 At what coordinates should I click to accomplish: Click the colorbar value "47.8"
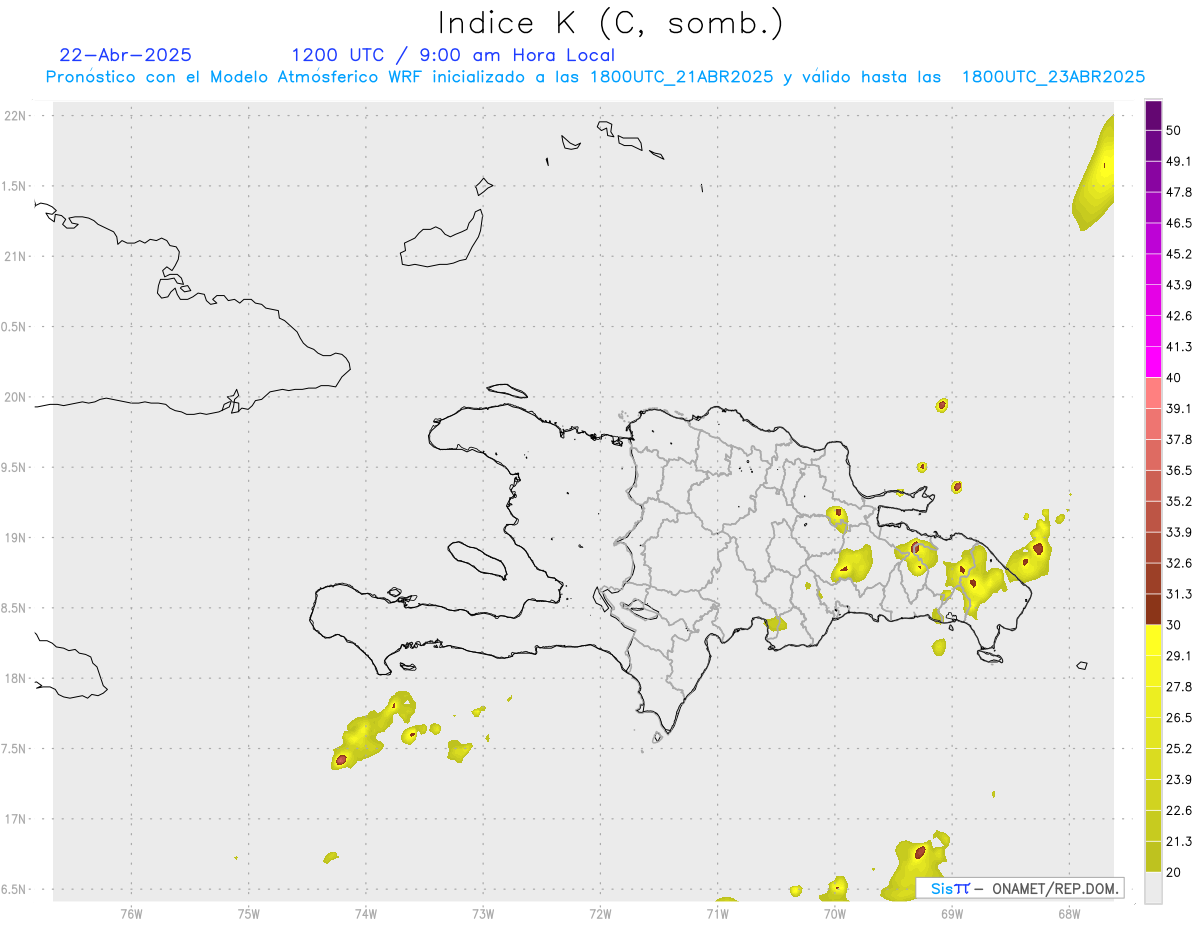(x=1179, y=192)
